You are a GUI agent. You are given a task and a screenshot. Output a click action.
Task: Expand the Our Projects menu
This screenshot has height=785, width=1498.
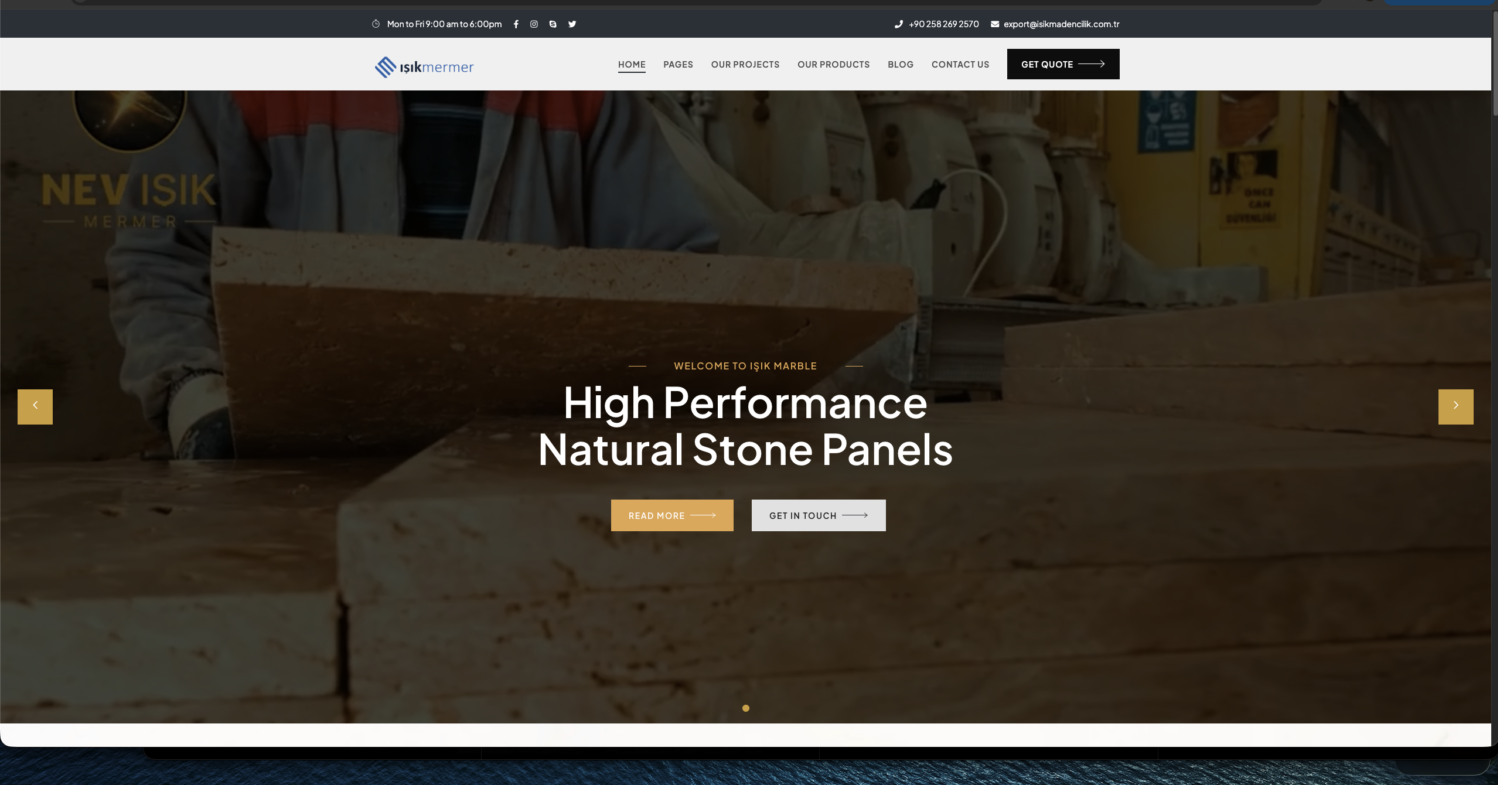tap(745, 64)
